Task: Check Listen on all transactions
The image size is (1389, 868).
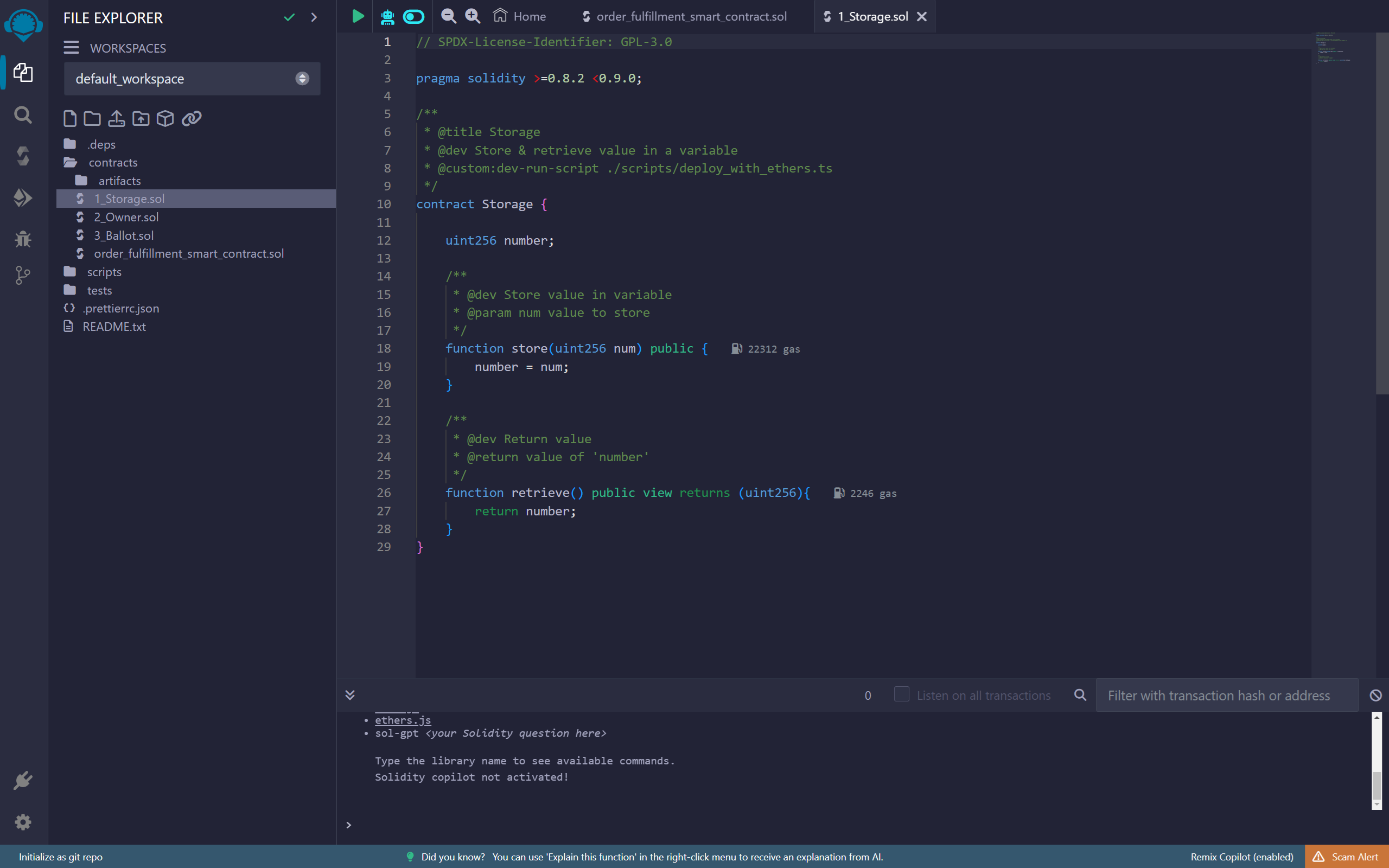Action: [x=902, y=694]
